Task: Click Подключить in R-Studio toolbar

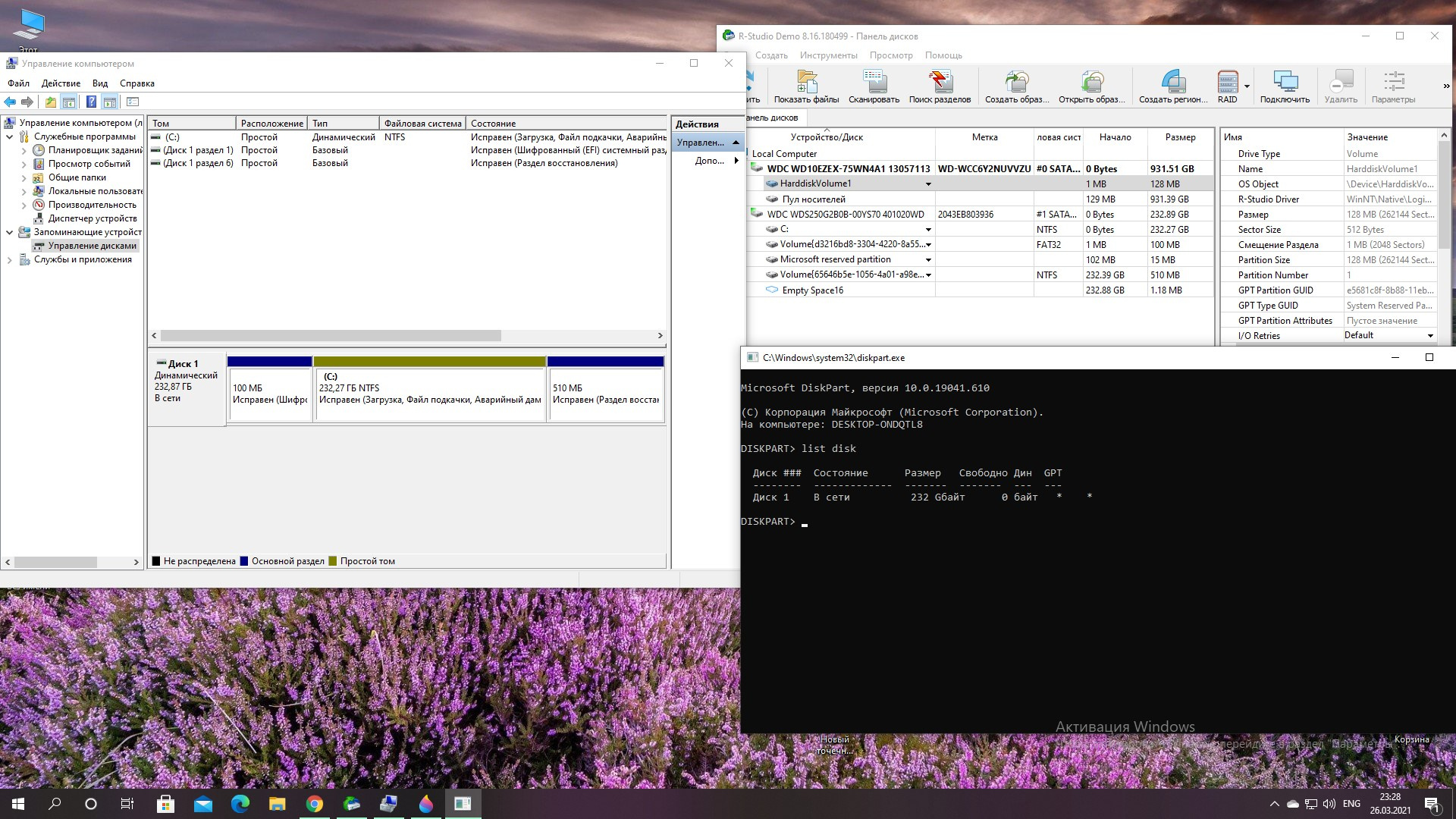Action: [1285, 86]
